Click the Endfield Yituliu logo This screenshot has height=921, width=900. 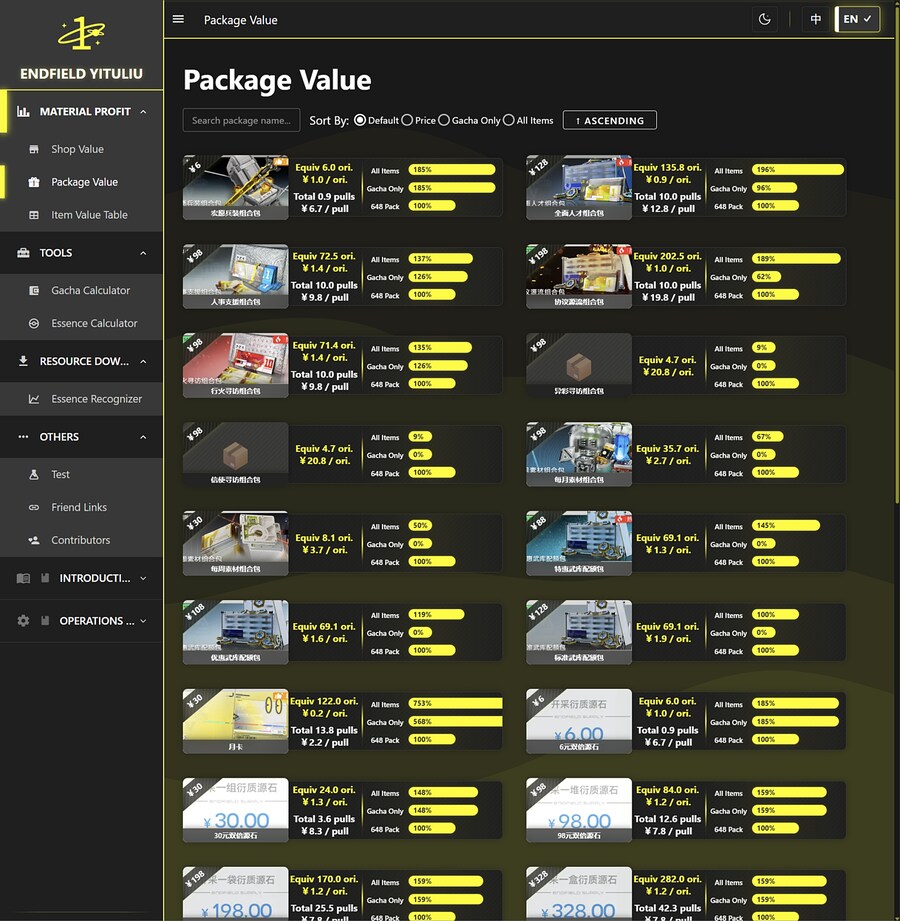(x=81, y=36)
